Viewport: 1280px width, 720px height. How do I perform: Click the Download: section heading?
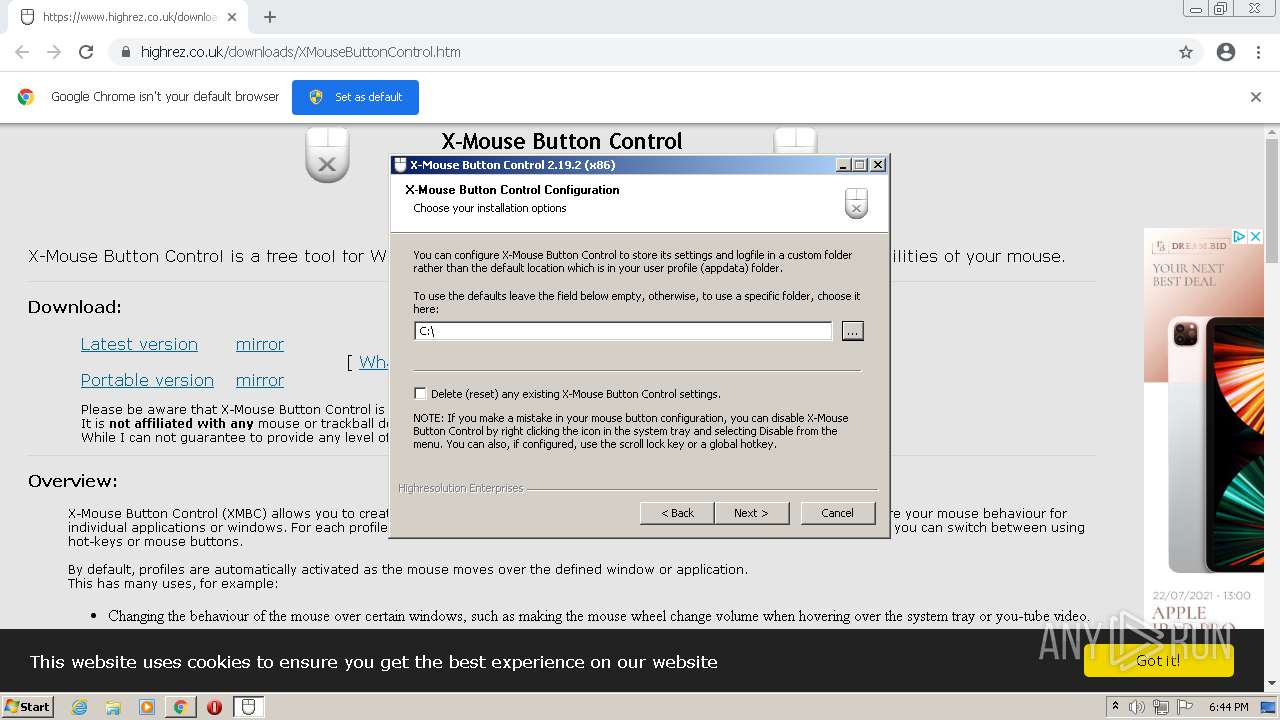[75, 307]
